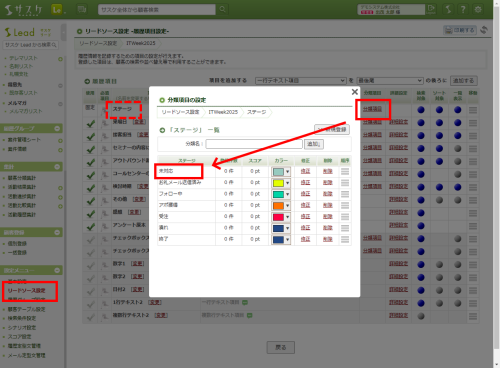The width and height of the screenshot is (500, 368).
Task: Select スコア設定 in the sidebar menu
Action: [x=20, y=337]
